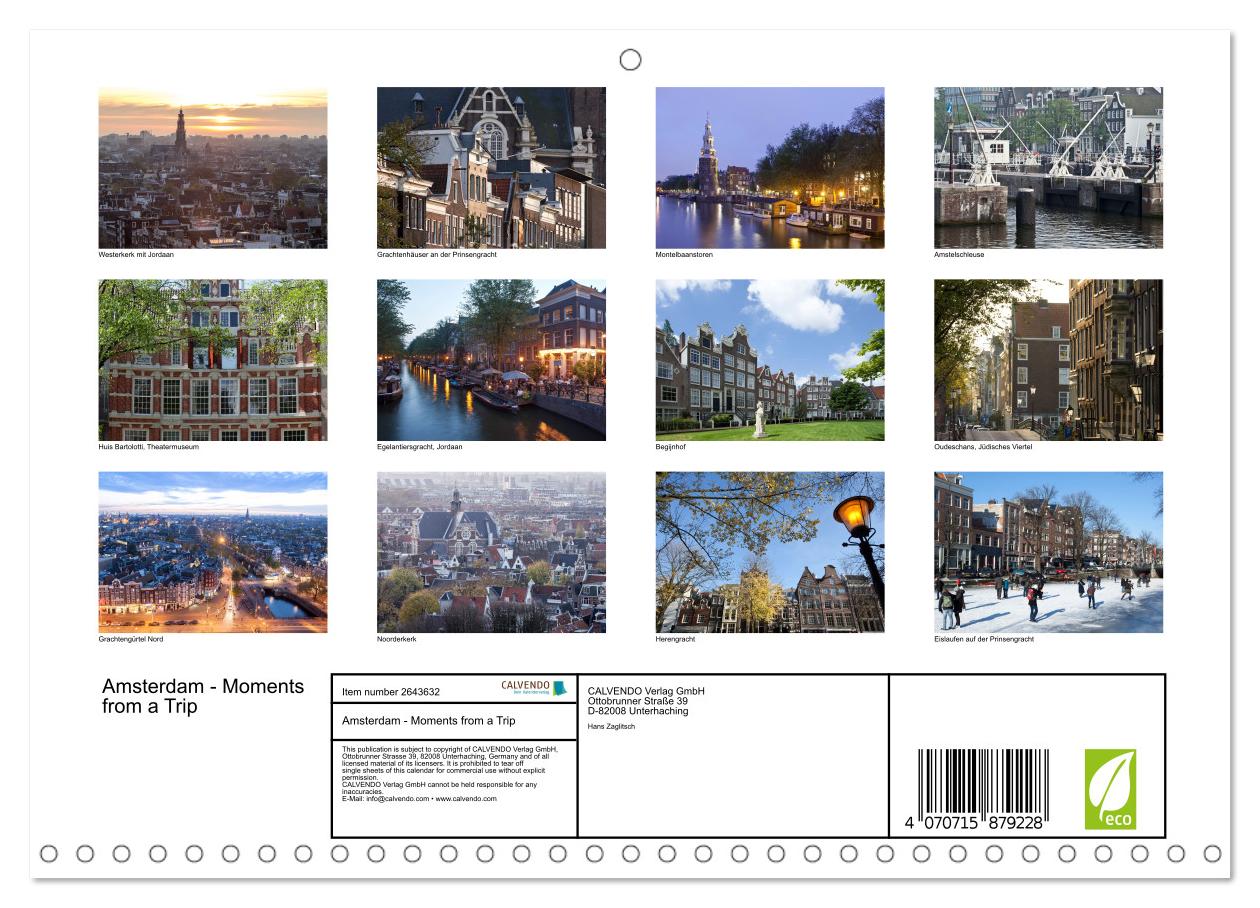1260x908 pixels.
Task: Click the caption 'Oudeschans, Jüdisches Viertel'
Action: point(983,447)
